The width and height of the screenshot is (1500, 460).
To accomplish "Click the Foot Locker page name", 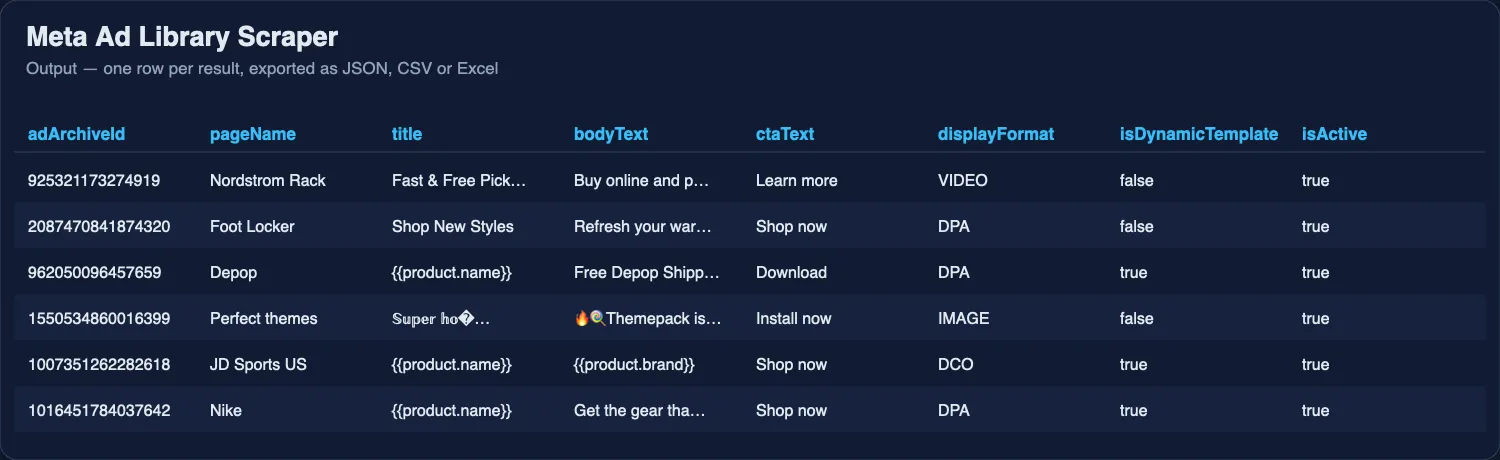I will pos(252,227).
